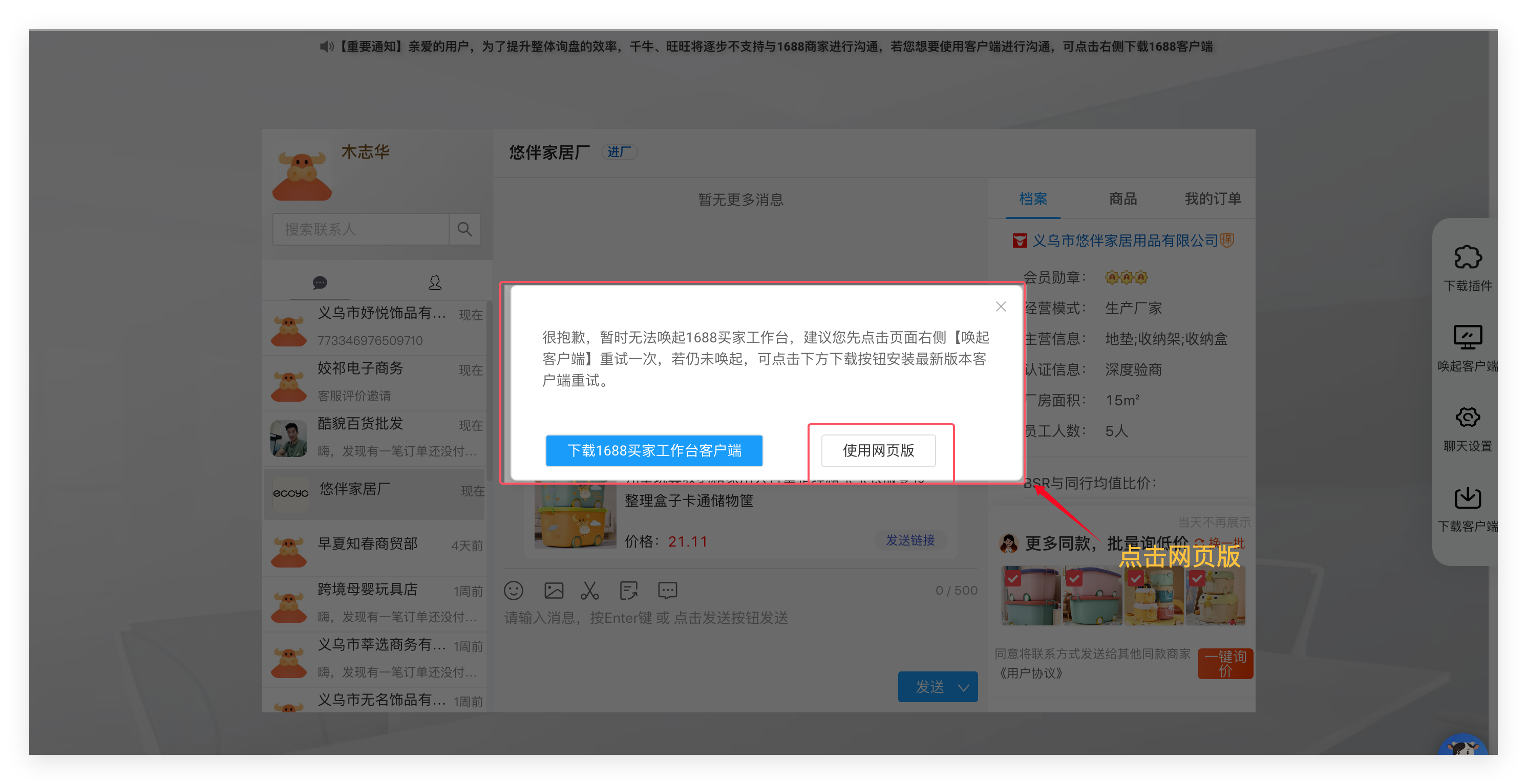1527x784 pixels.
Task: Toggle checkbox on first pink storage box thumbnail
Action: tap(1012, 578)
